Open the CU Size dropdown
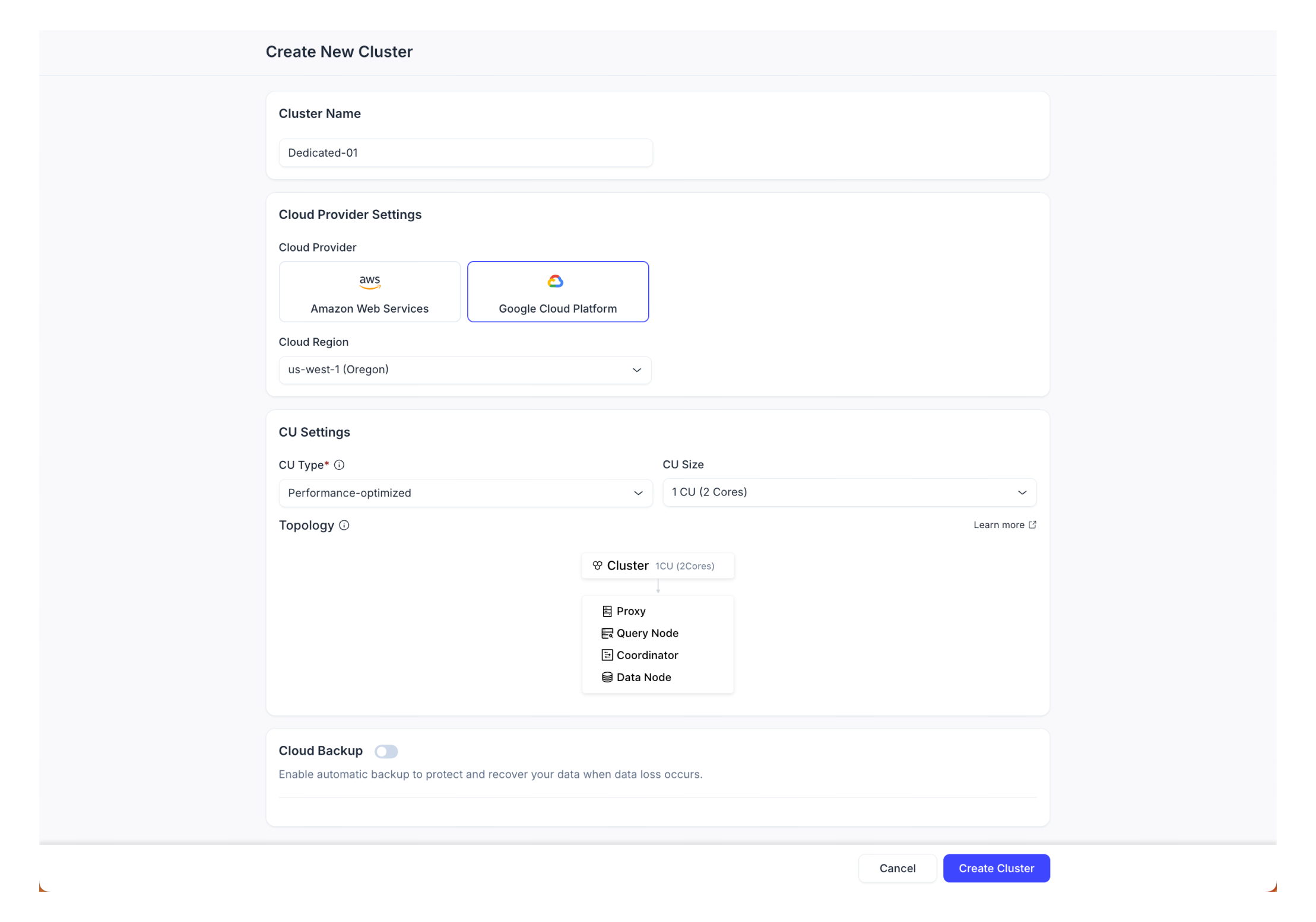Viewport: 1316px width, 922px height. 849,492
